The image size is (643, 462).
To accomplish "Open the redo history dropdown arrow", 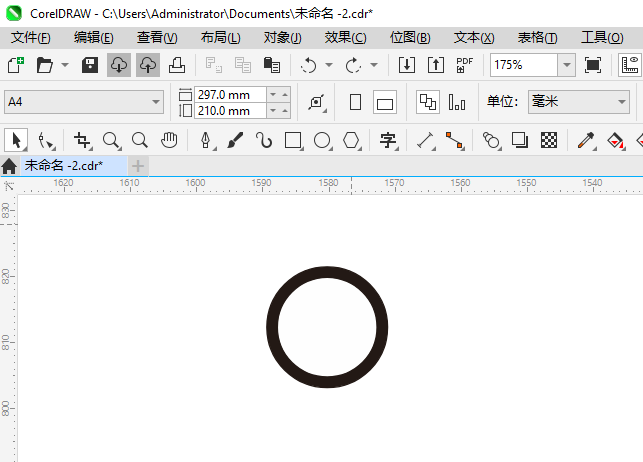I will pos(374,65).
